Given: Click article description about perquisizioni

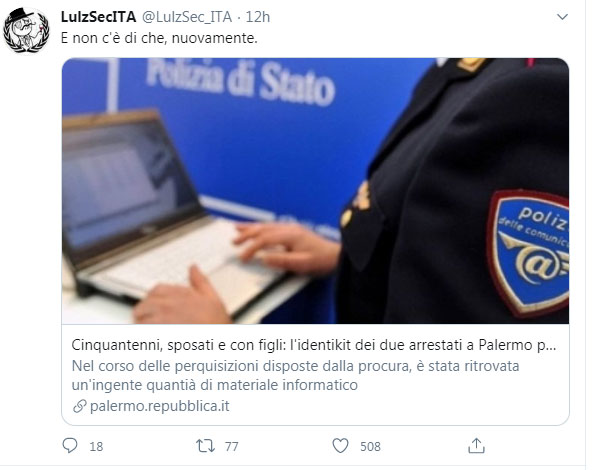Looking at the screenshot, I should point(295,375).
